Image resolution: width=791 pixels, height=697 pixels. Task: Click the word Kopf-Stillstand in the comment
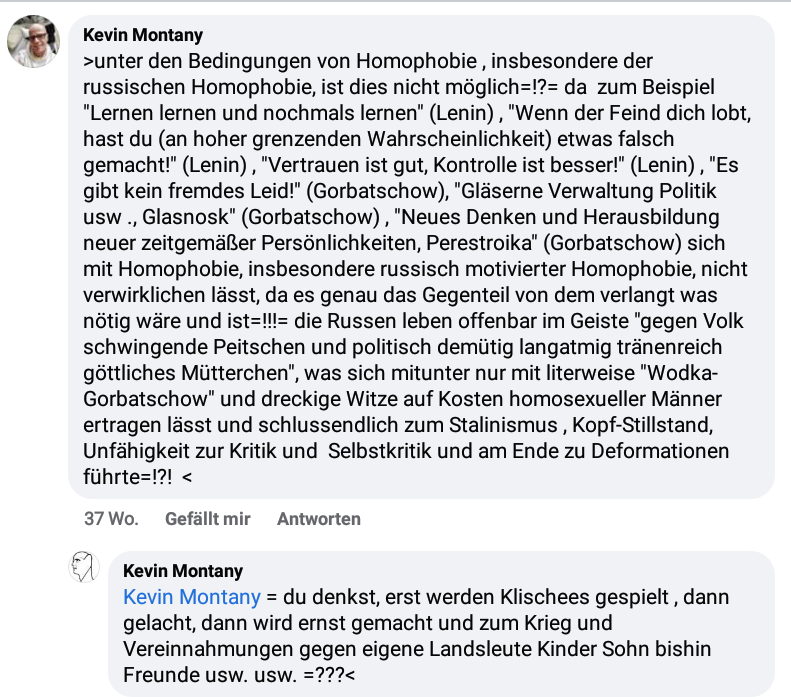click(642, 425)
